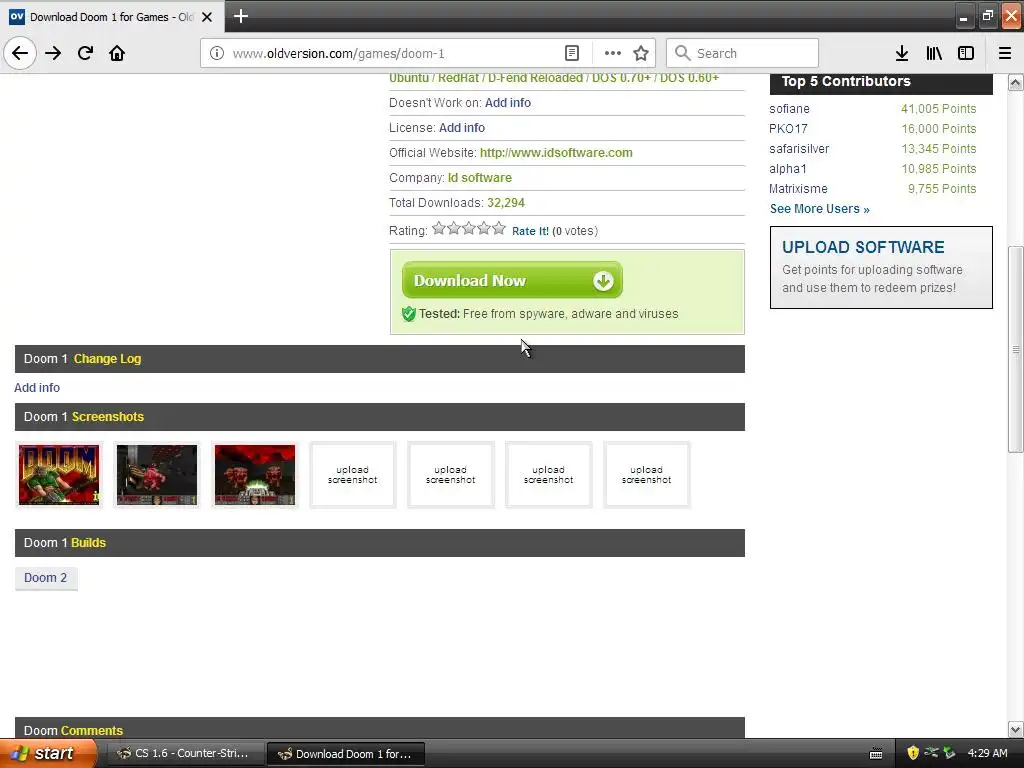Click the Total Downloads 32,294 value

pos(506,202)
